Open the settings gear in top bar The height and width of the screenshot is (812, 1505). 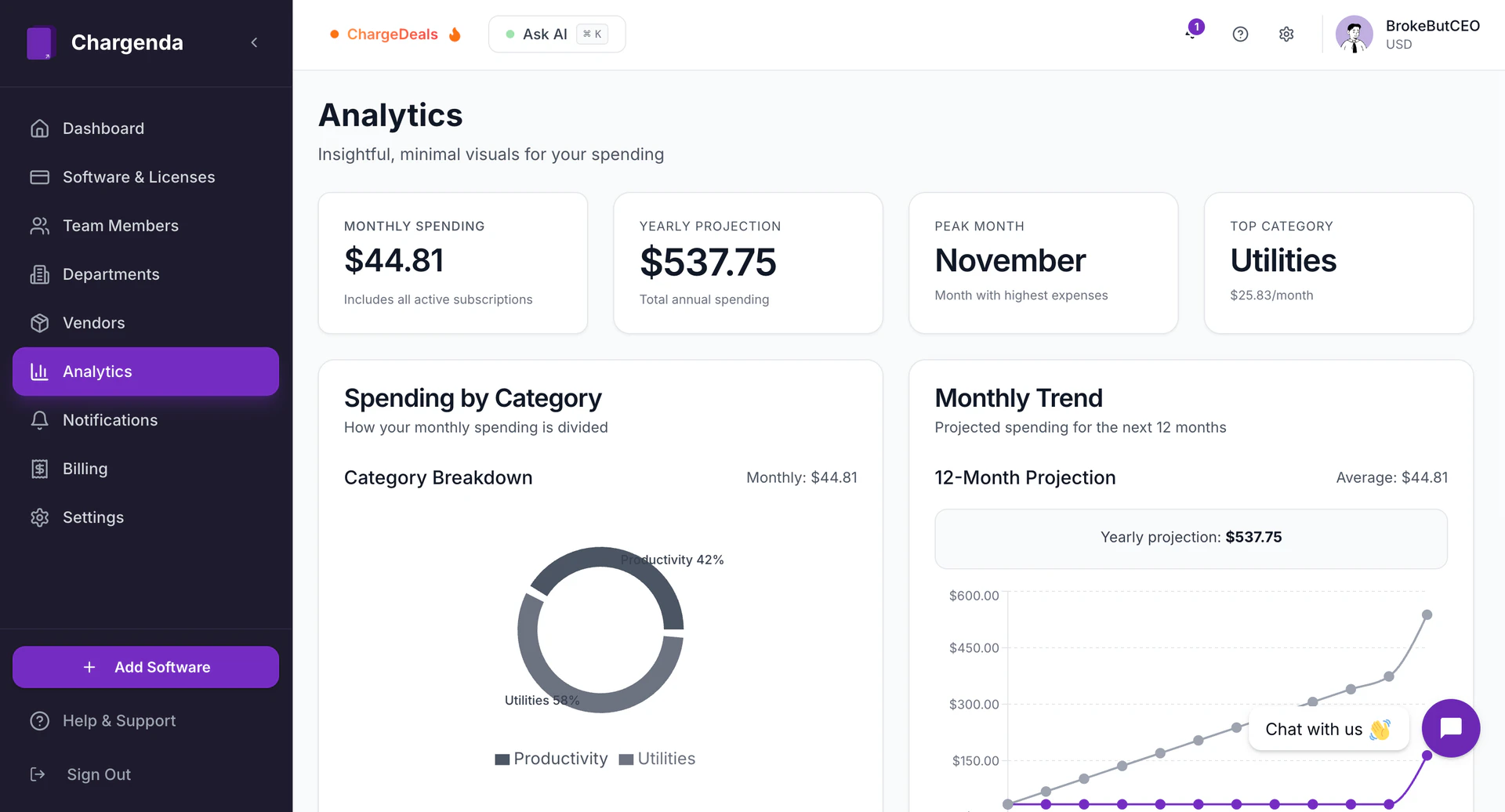(x=1286, y=34)
